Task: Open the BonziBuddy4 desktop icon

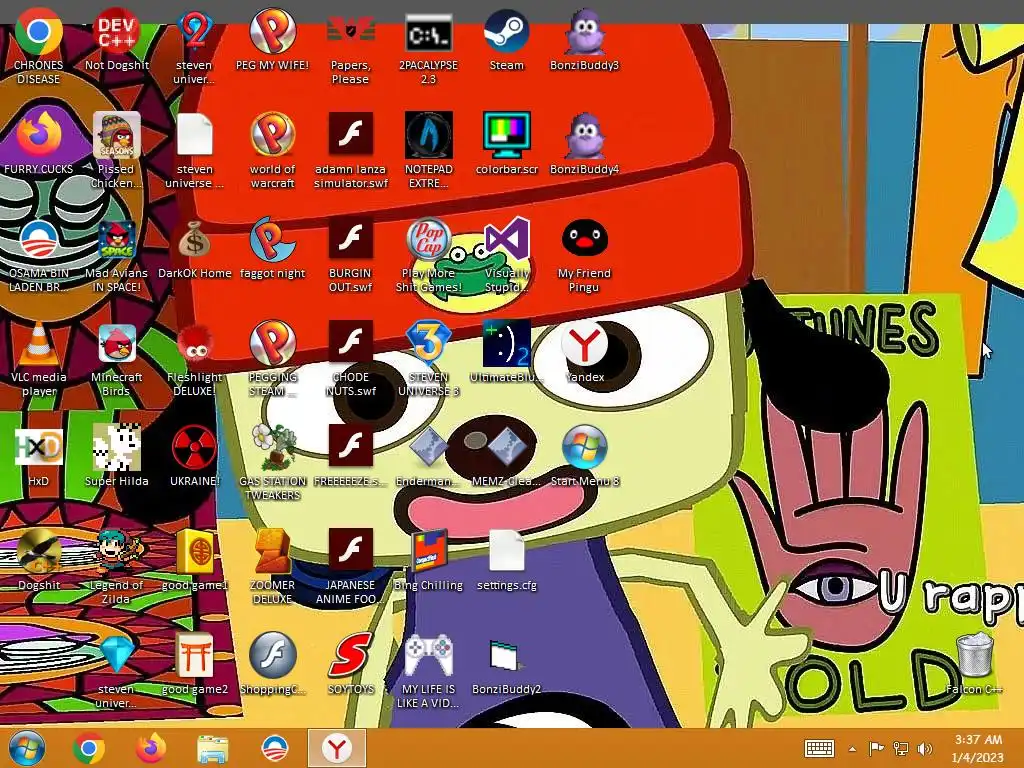Action: (x=584, y=136)
